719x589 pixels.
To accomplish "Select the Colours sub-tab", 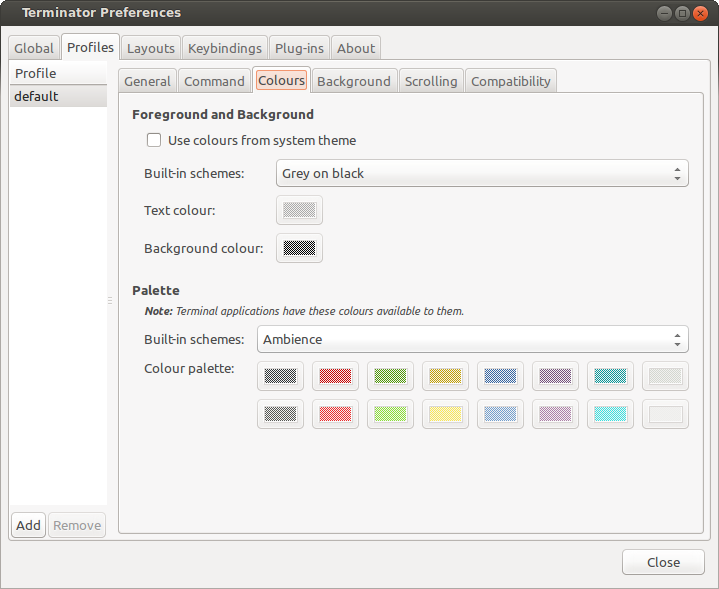I will [282, 80].
